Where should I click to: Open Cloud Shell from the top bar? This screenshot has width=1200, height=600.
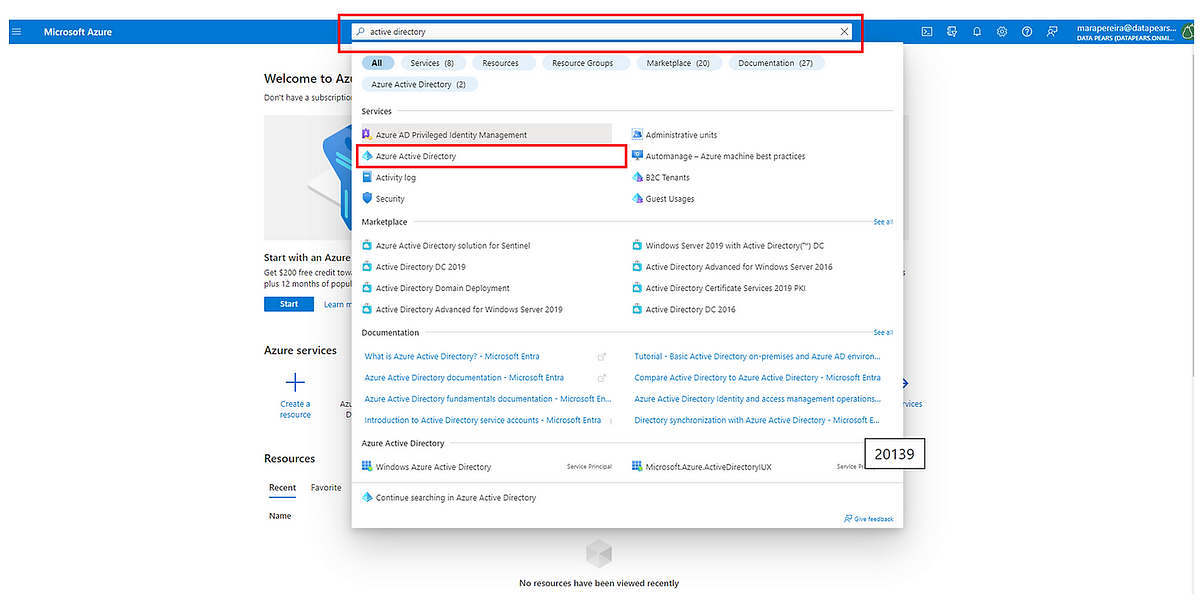(927, 31)
